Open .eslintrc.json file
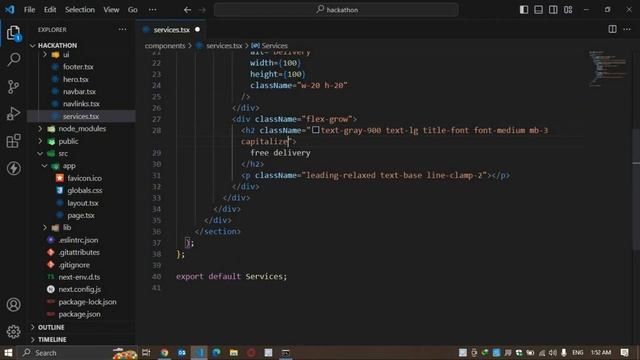Image resolution: width=640 pixels, height=360 pixels. pos(78,240)
